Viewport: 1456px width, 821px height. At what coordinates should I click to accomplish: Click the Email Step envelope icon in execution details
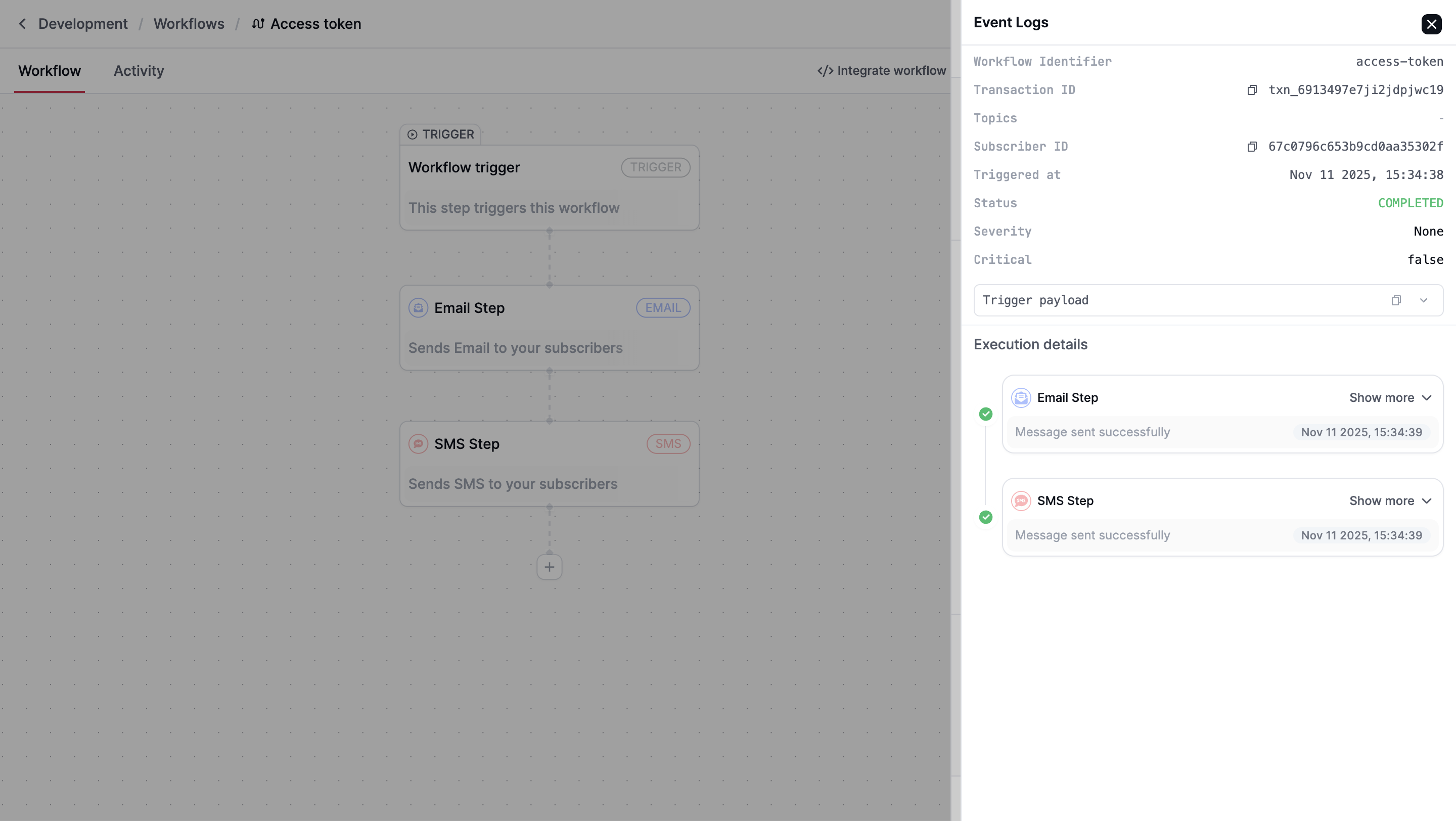(x=1021, y=398)
